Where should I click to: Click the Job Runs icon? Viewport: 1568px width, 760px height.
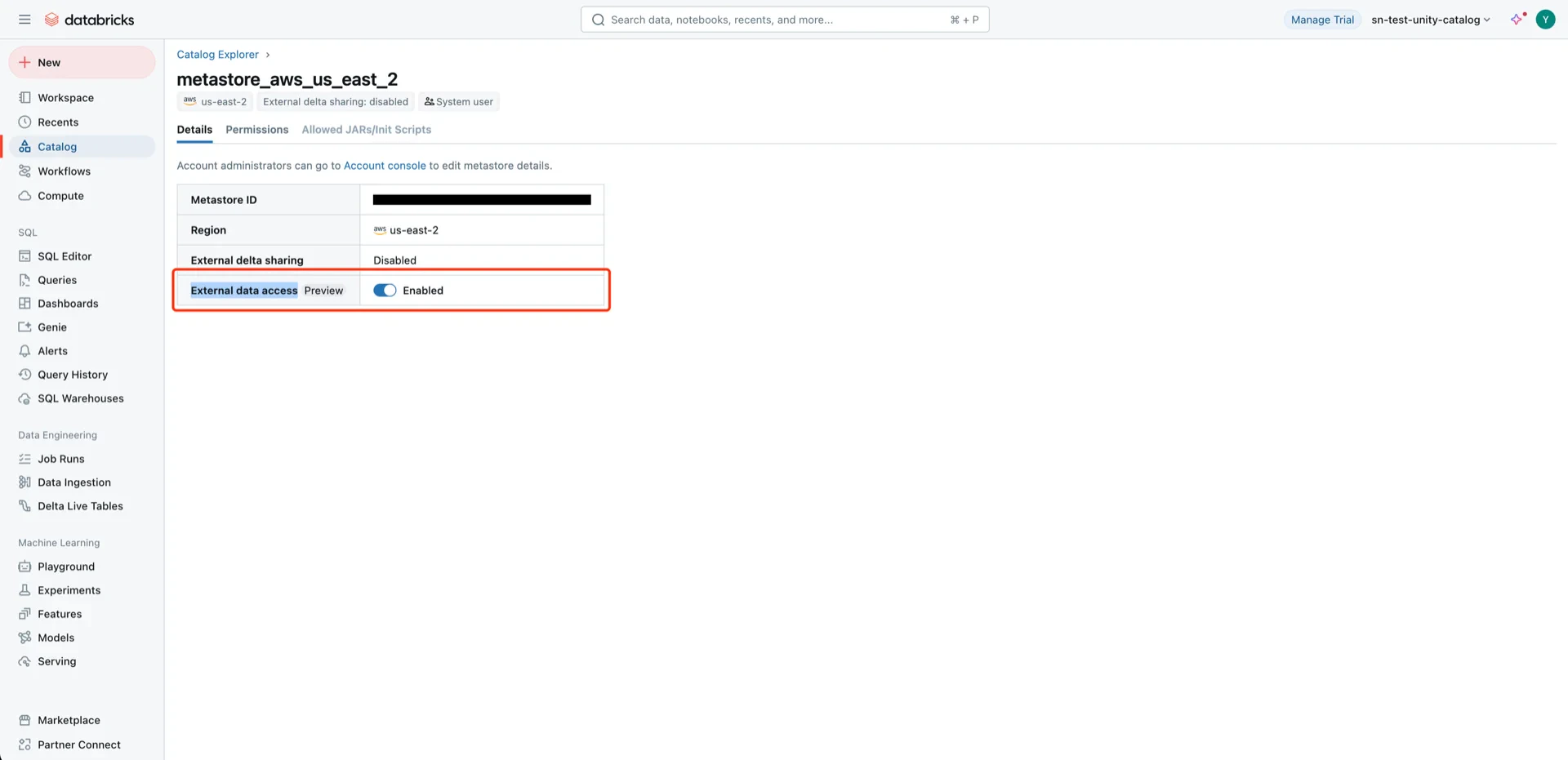(x=24, y=458)
